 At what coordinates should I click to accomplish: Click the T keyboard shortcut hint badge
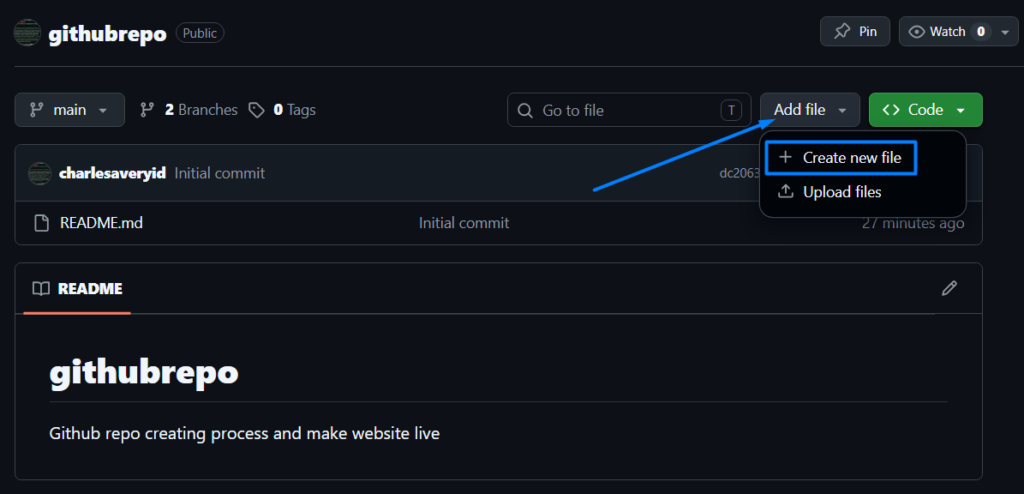(x=731, y=110)
